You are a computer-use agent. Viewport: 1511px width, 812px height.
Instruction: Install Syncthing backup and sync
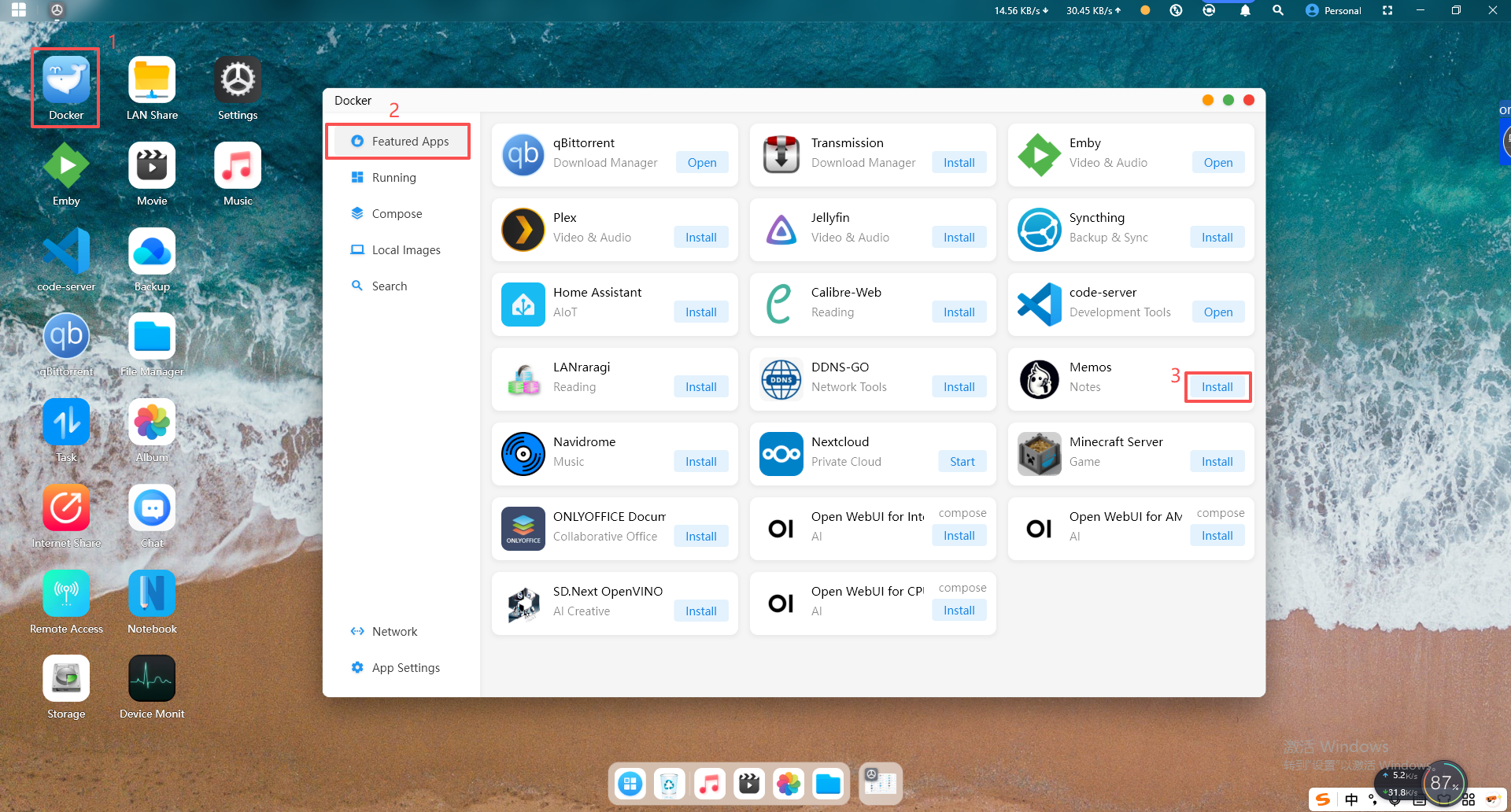pos(1217,238)
